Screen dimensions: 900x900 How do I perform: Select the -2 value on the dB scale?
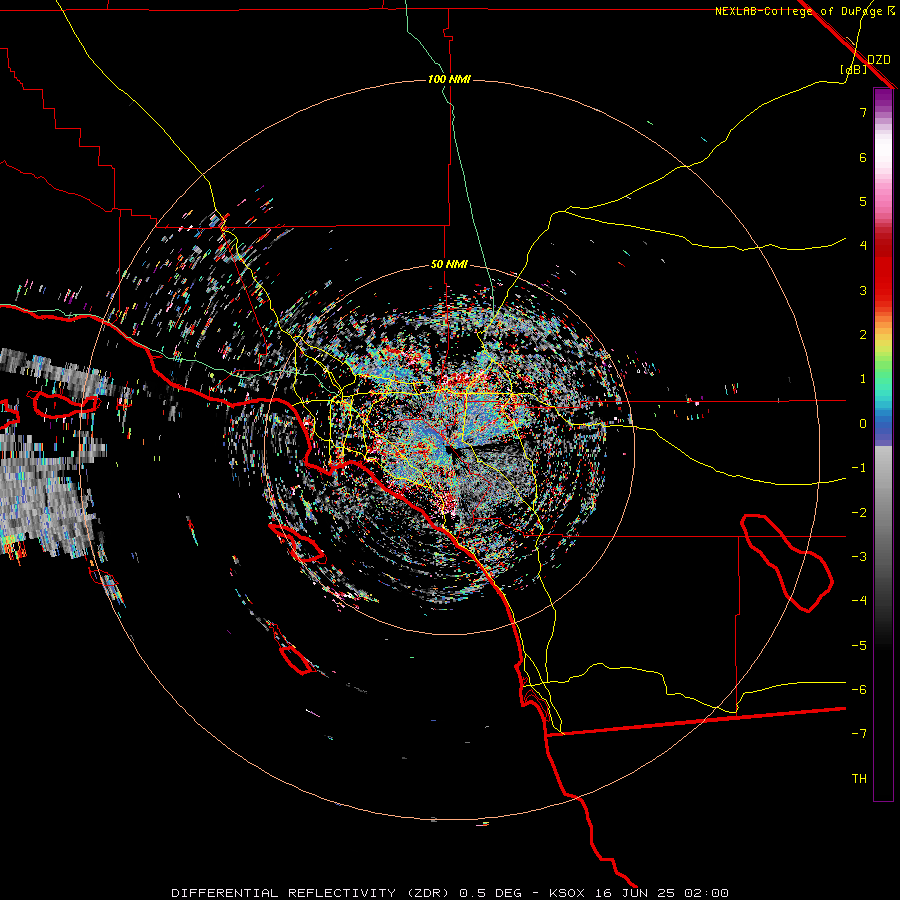(x=859, y=513)
